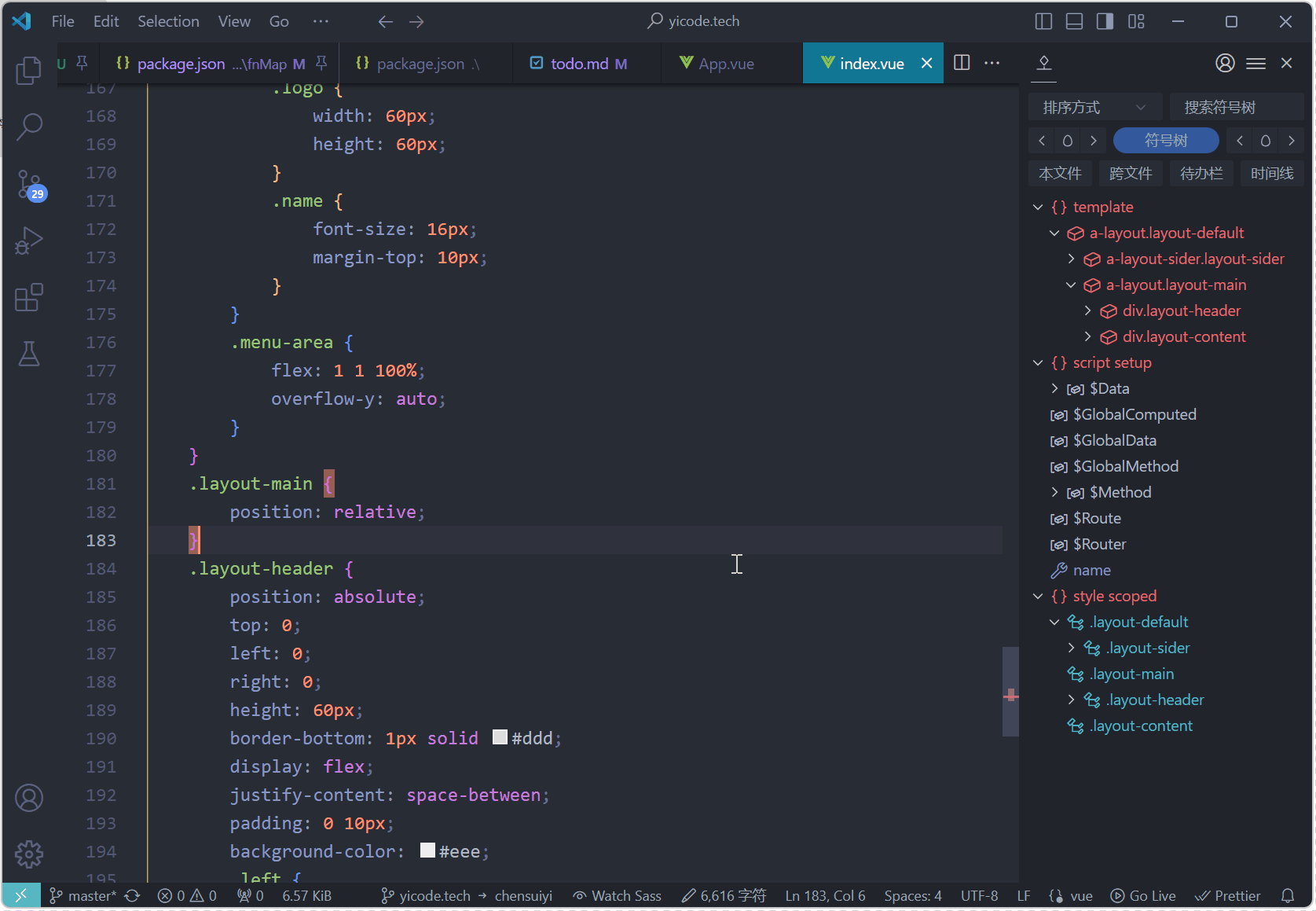Collapse the script setup node

pyautogui.click(x=1038, y=363)
